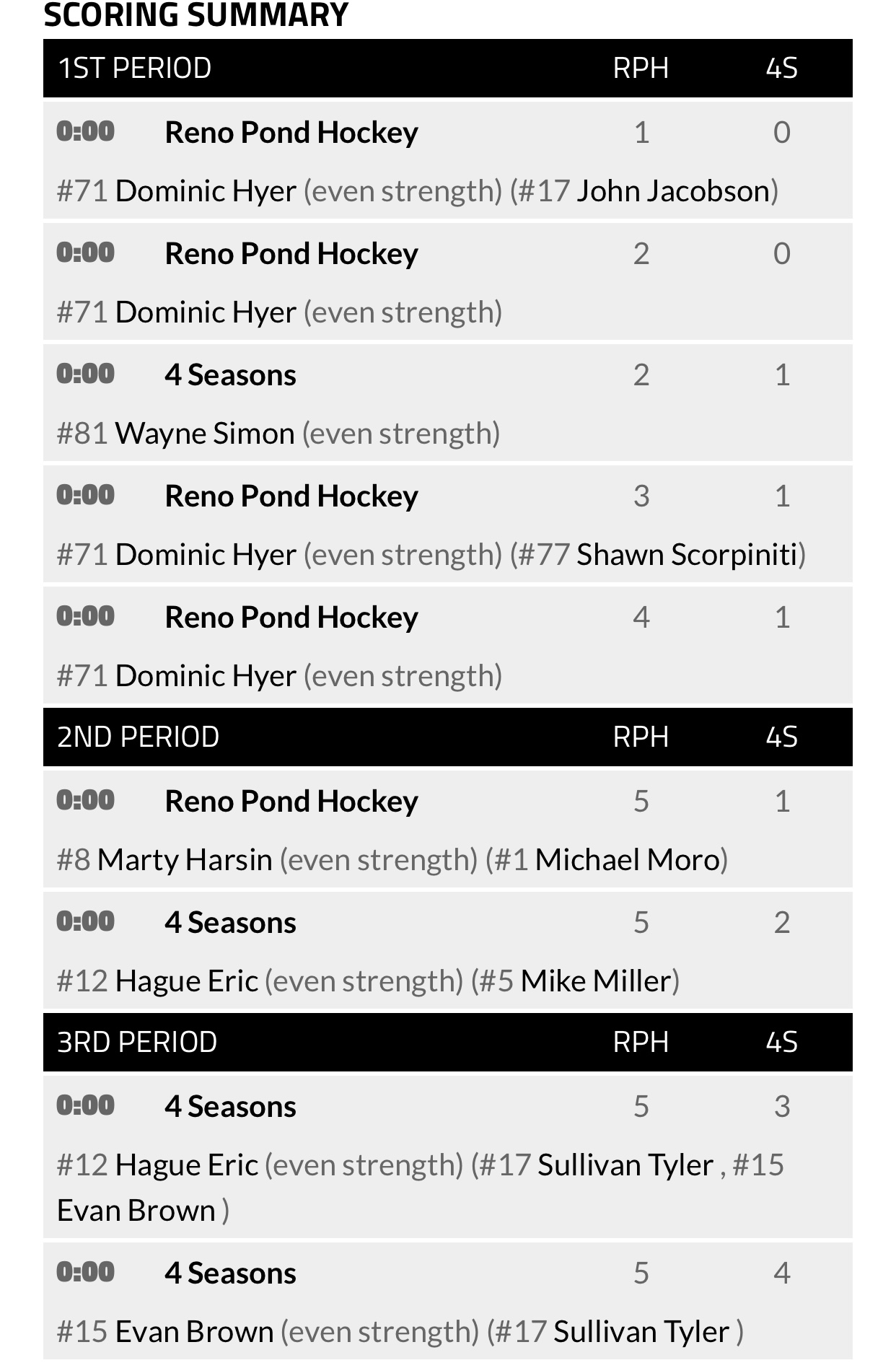Select 4 Seasons team on Evan Brown's goal
Image resolution: width=896 pixels, height=1368 pixels.
(x=230, y=1273)
